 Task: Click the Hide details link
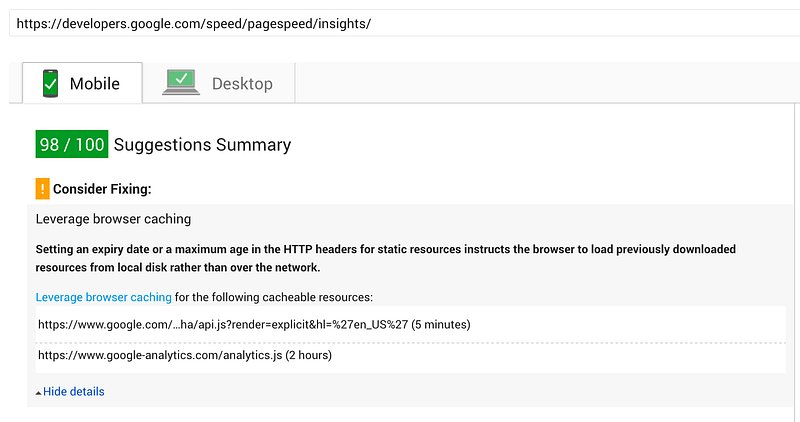point(73,391)
